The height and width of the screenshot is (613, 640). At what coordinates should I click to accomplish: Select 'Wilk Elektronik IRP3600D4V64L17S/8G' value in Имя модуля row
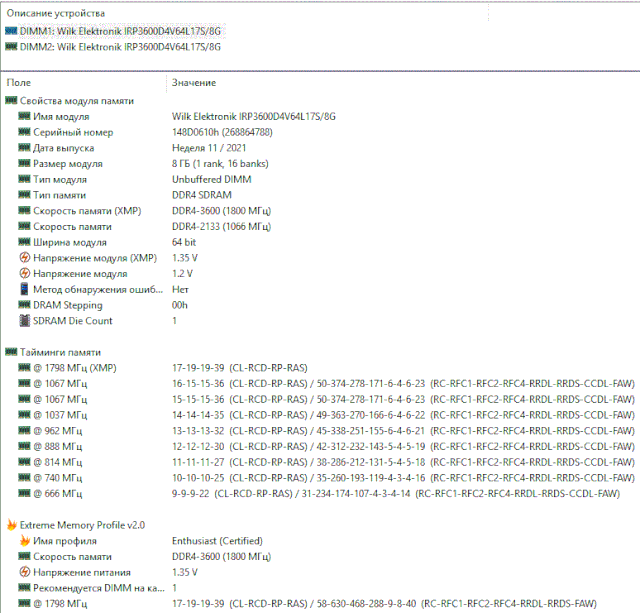(253, 117)
